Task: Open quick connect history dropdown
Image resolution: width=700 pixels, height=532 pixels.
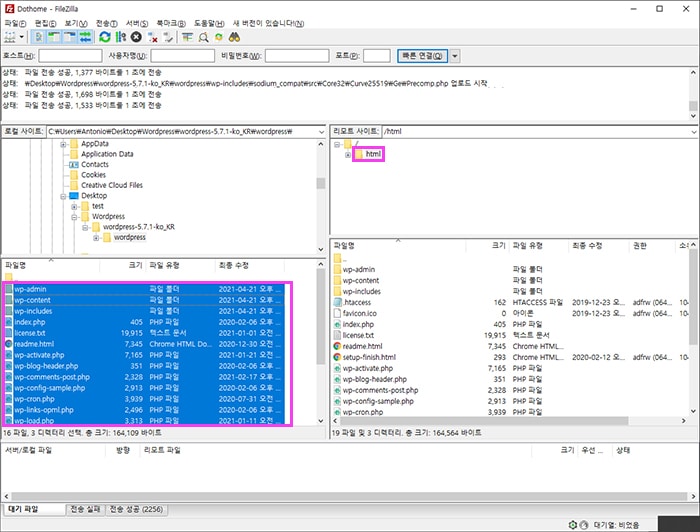Action: (454, 56)
